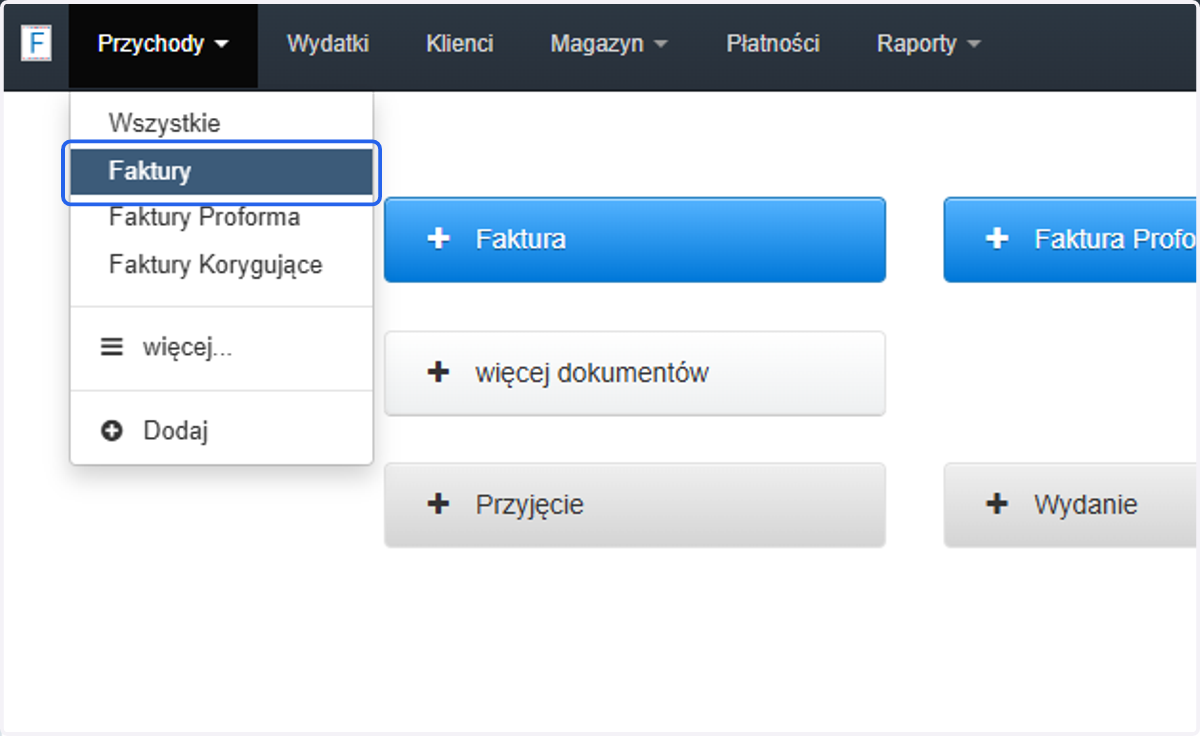Image resolution: width=1200 pixels, height=736 pixels.
Task: Click the F application logo icon
Action: click(38, 44)
